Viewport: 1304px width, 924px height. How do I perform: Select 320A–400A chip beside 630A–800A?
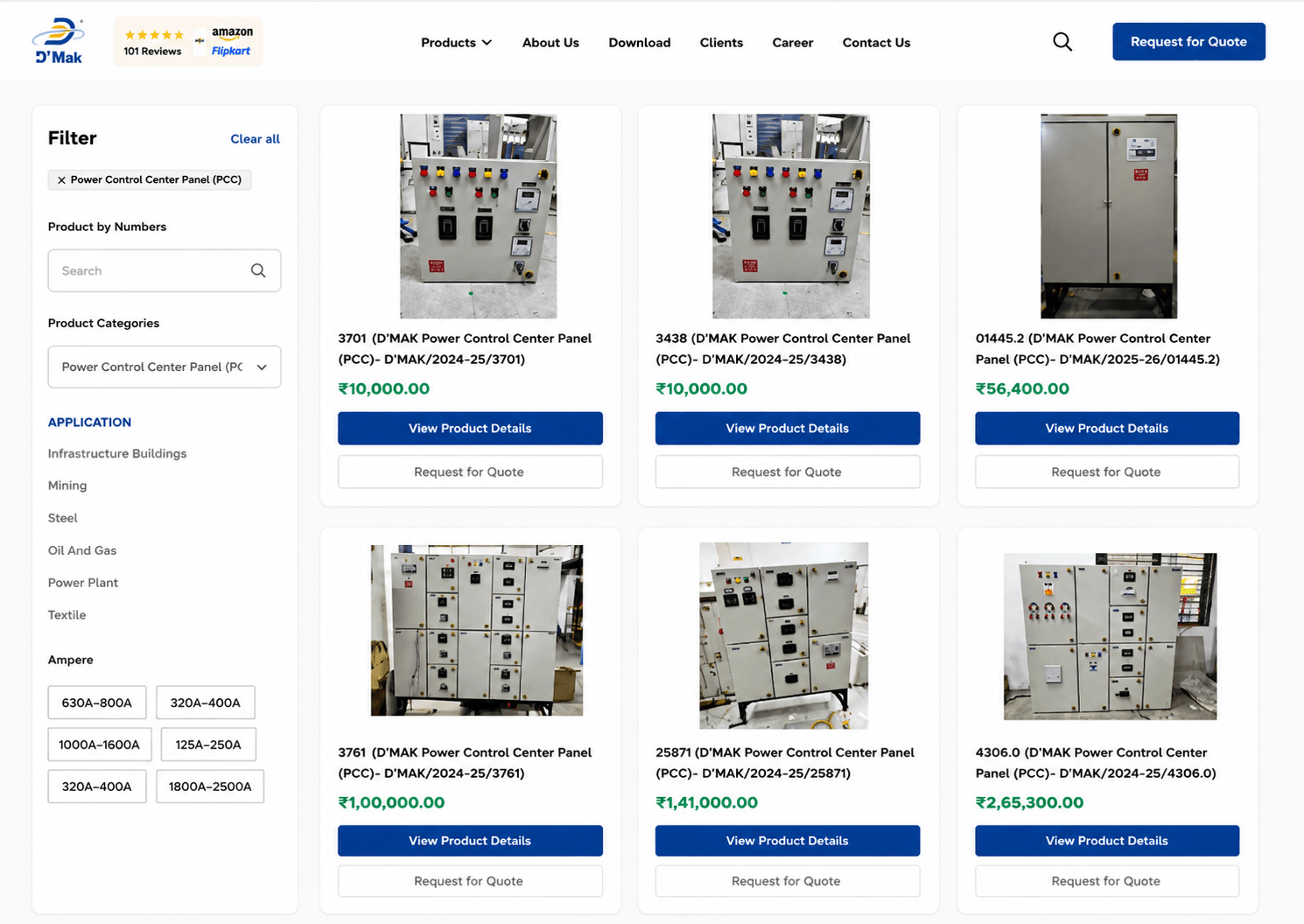(x=206, y=703)
